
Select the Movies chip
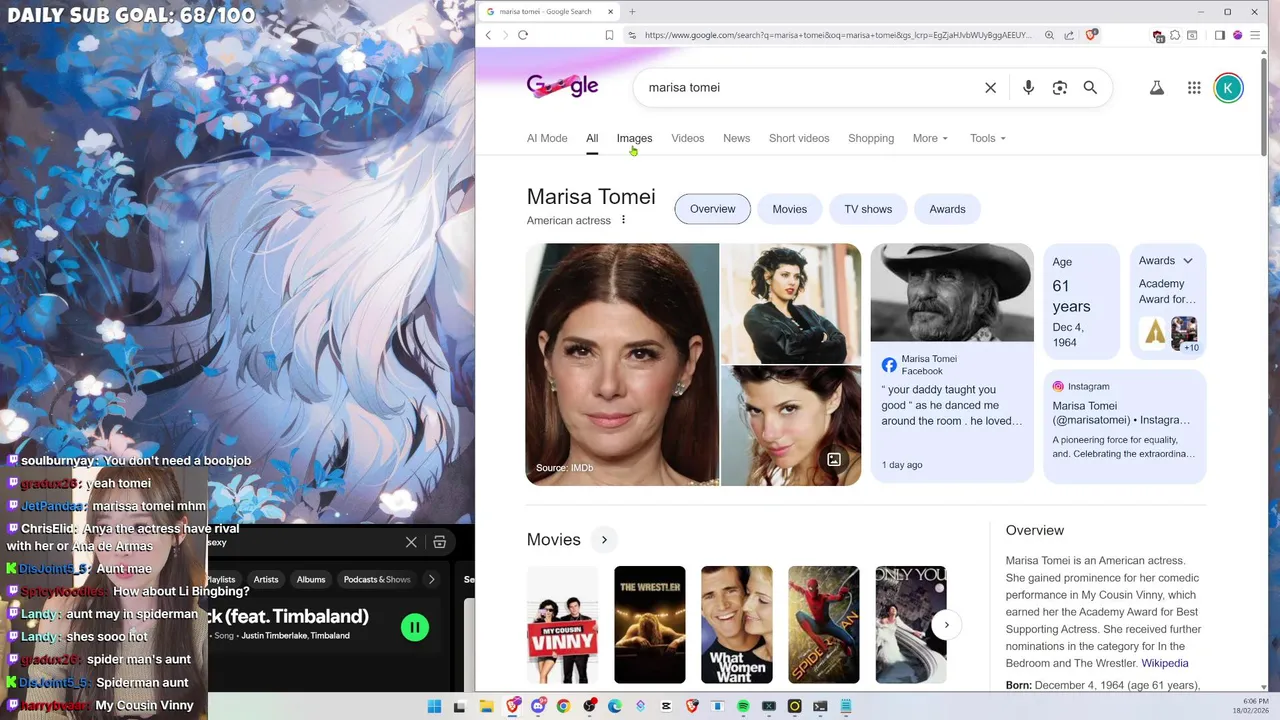pyautogui.click(x=789, y=209)
